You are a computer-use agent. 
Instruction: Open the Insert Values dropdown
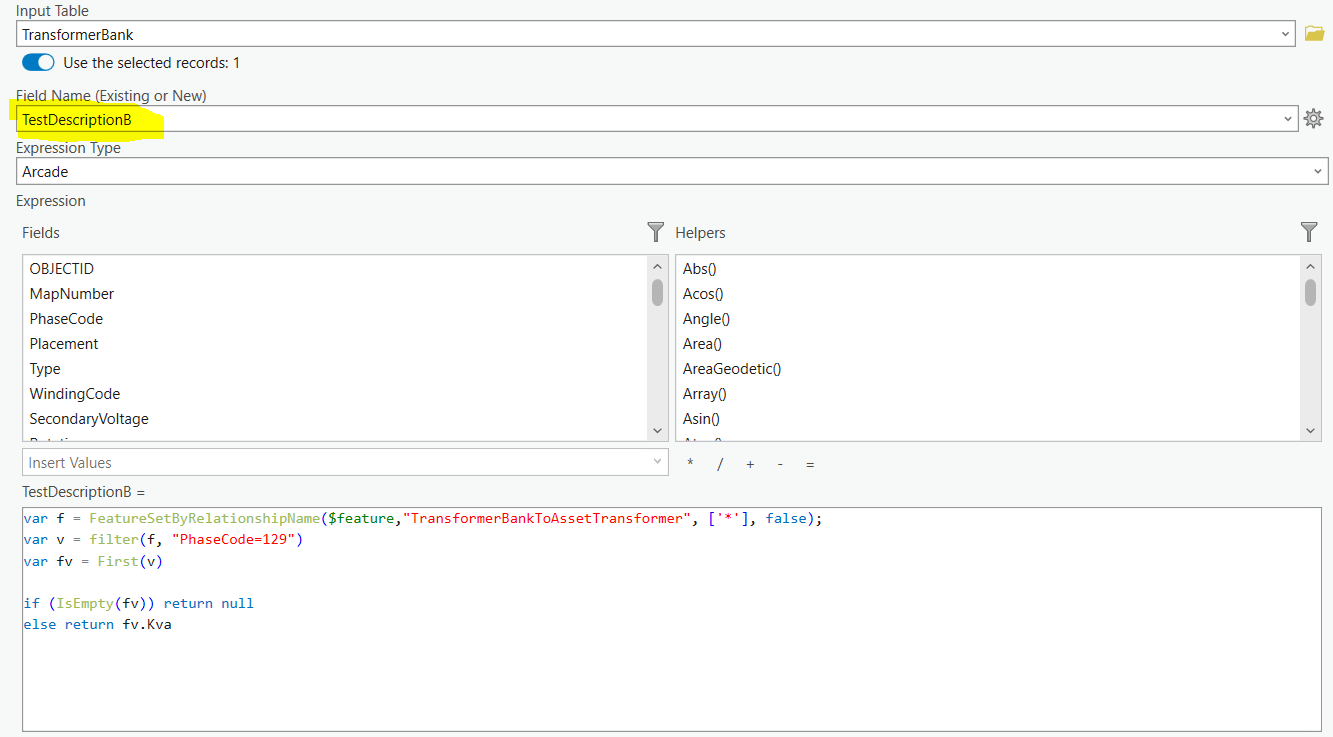coord(657,462)
